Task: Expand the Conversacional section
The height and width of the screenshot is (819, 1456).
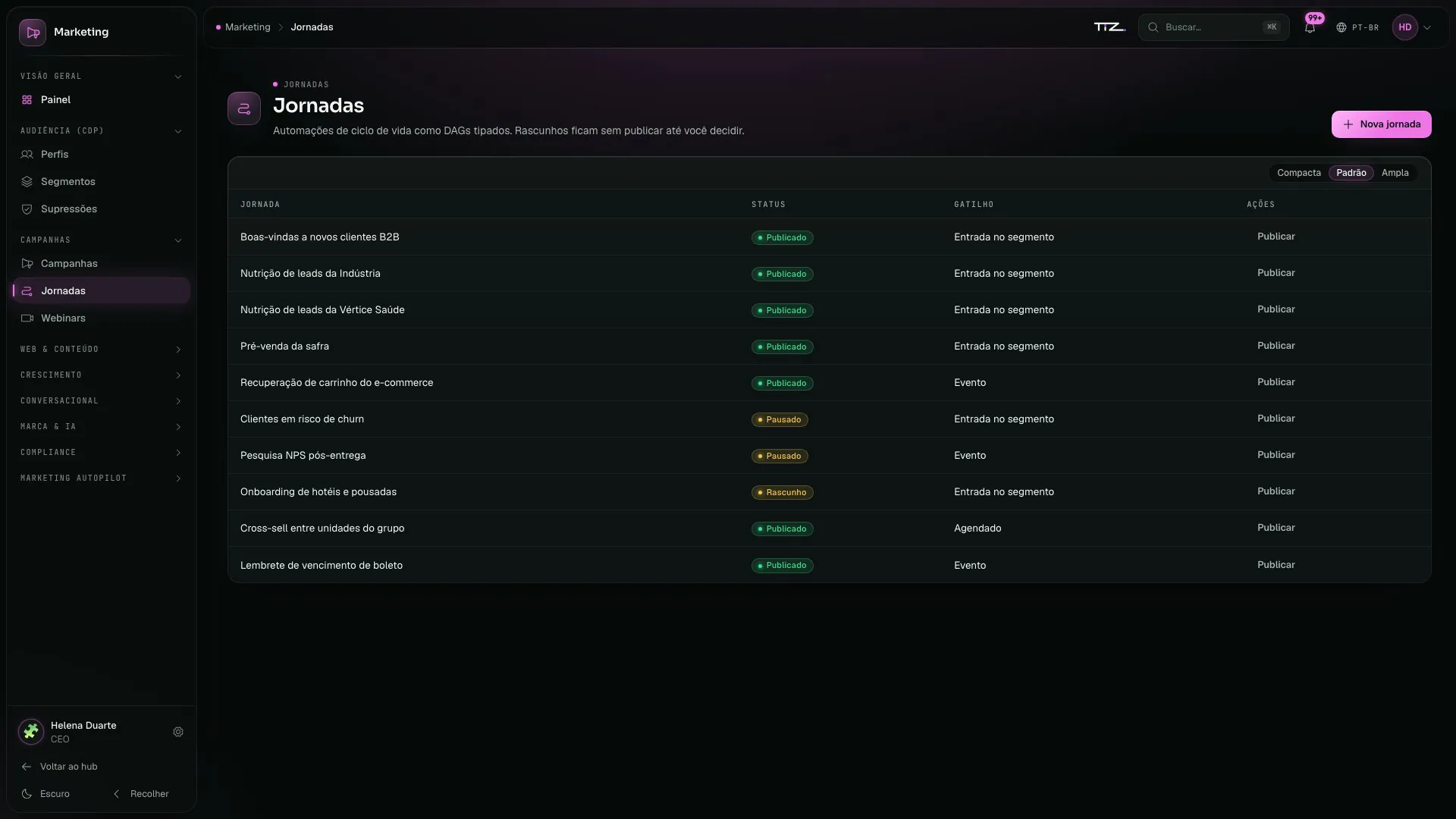Action: pyautogui.click(x=101, y=401)
